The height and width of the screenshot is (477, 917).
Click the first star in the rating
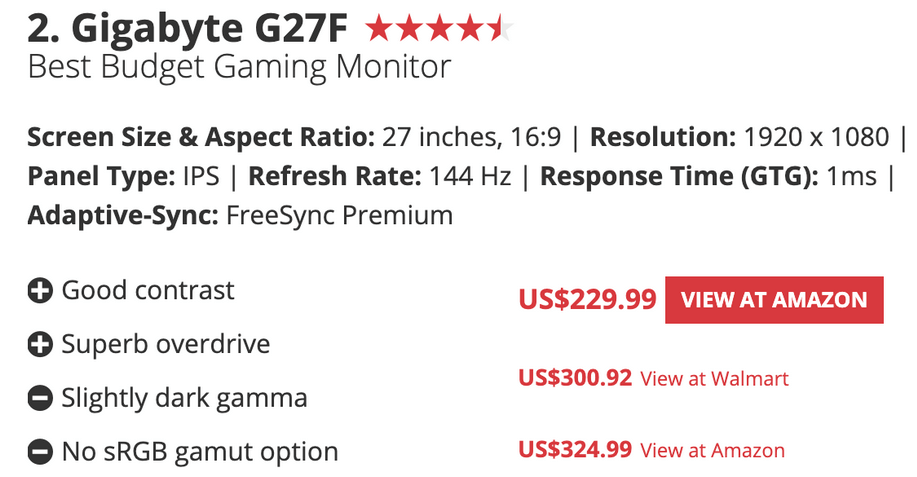click(x=379, y=29)
